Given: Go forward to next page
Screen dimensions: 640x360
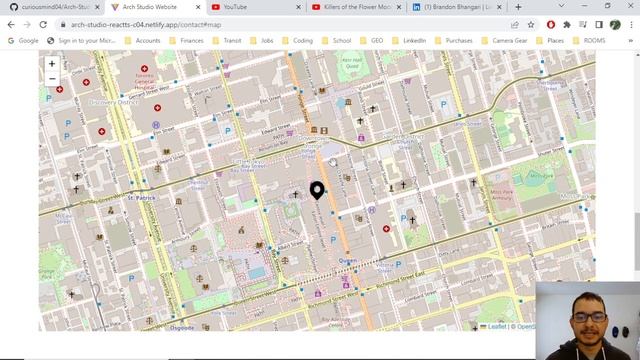Looking at the screenshot, I should pos(27,25).
